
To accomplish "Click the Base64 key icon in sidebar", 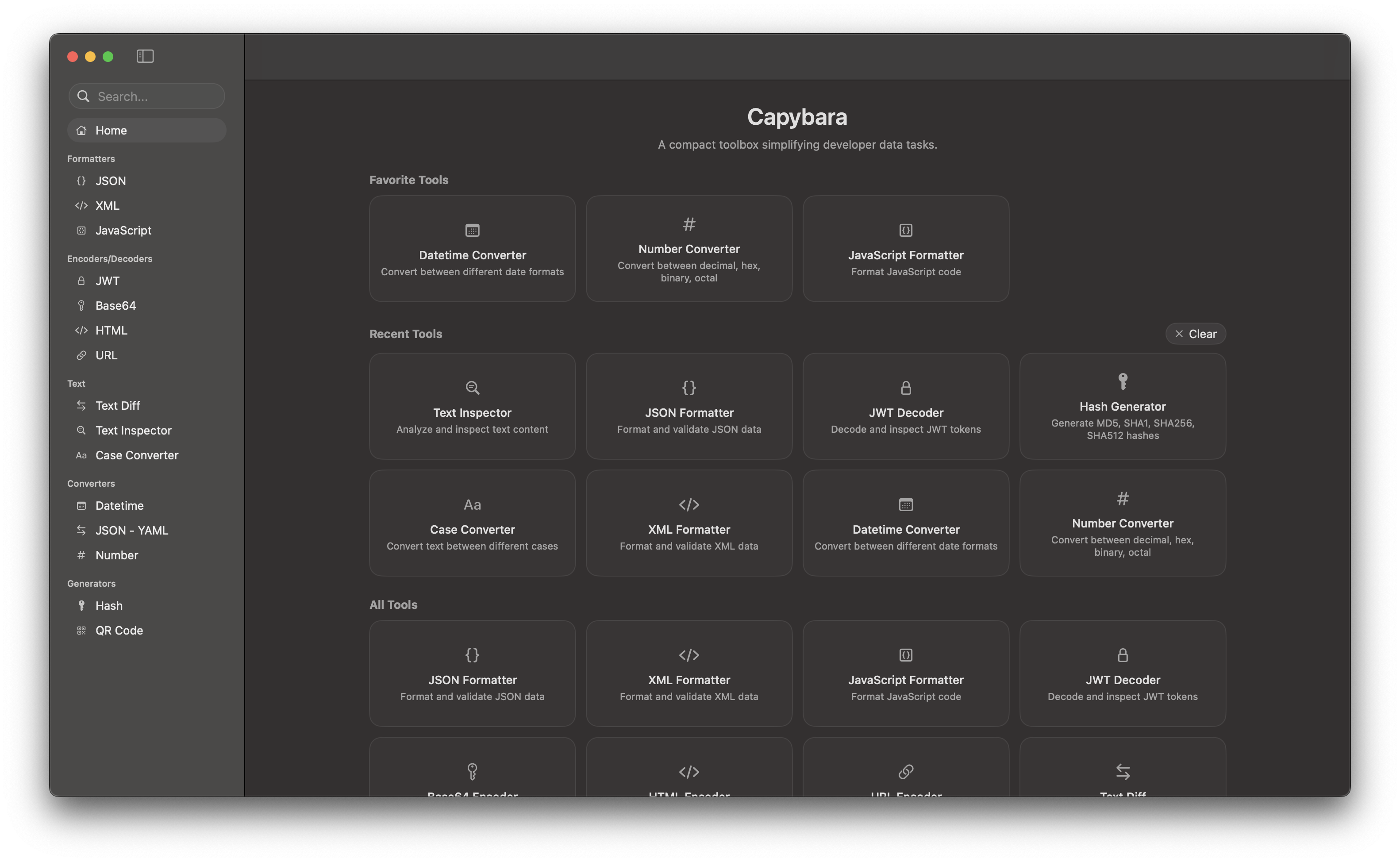I will click(81, 306).
